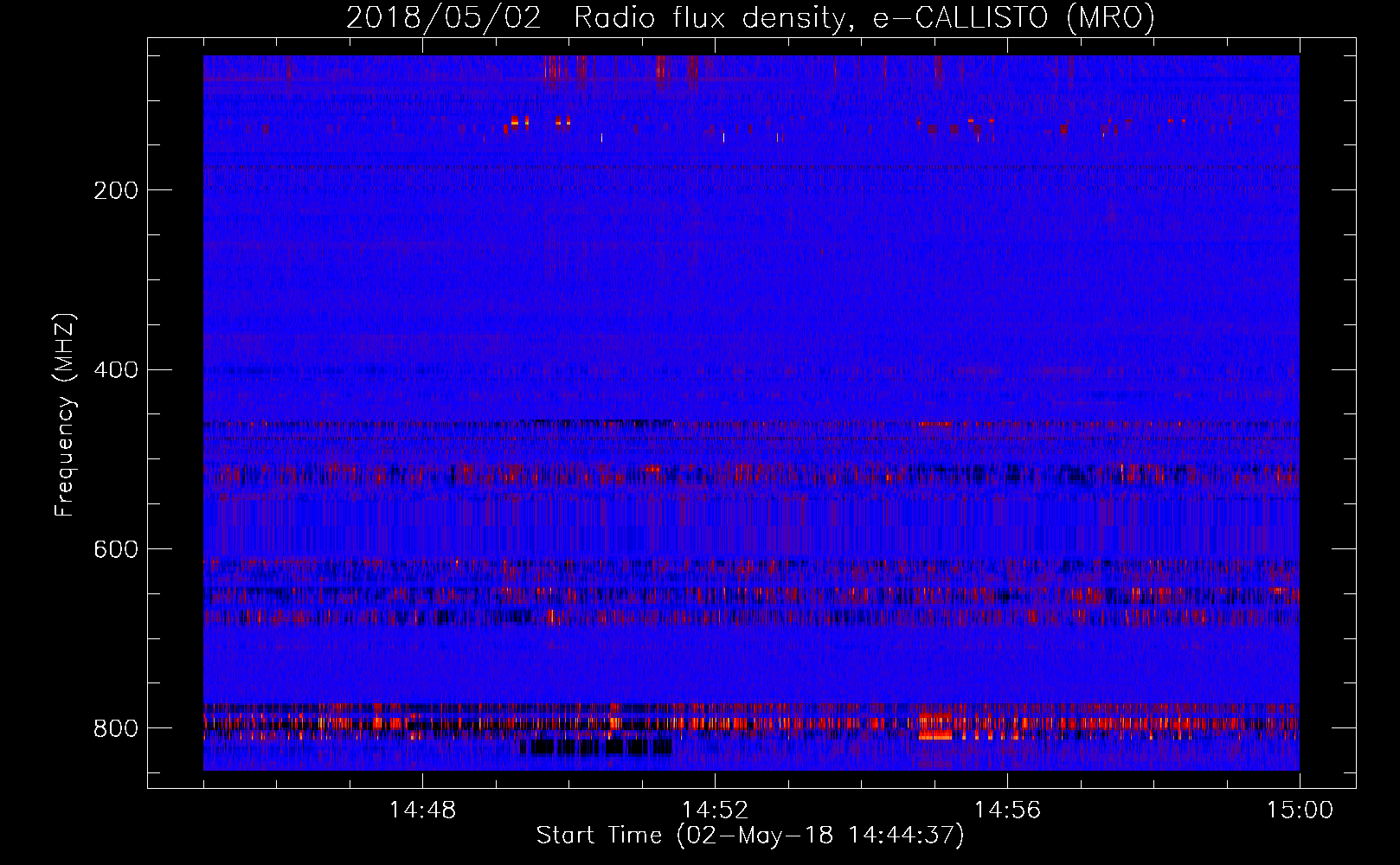Click the '600' frequency tick label
Viewport: 1400px width, 865px height.
coord(116,550)
